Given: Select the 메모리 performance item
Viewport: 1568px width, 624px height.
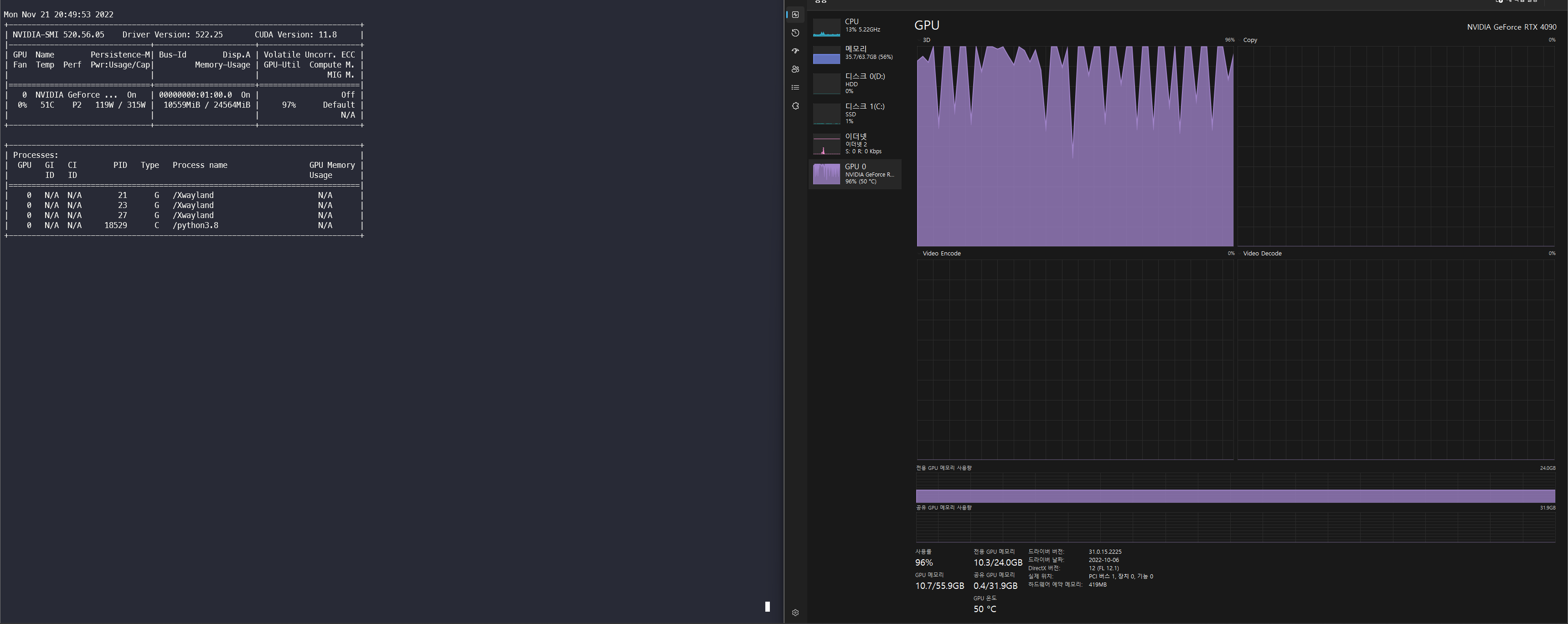Looking at the screenshot, I should pyautogui.click(x=855, y=54).
